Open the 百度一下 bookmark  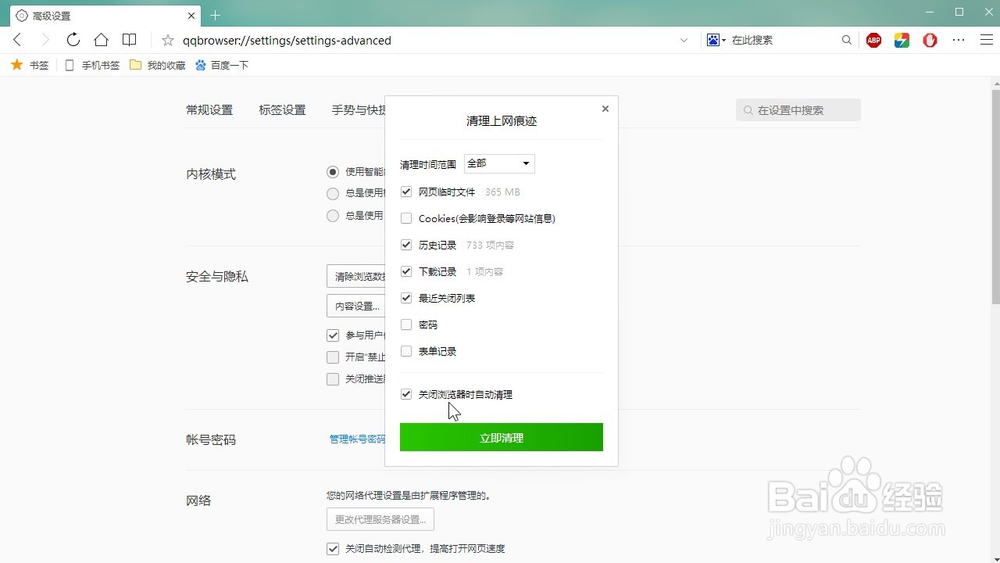coord(222,65)
